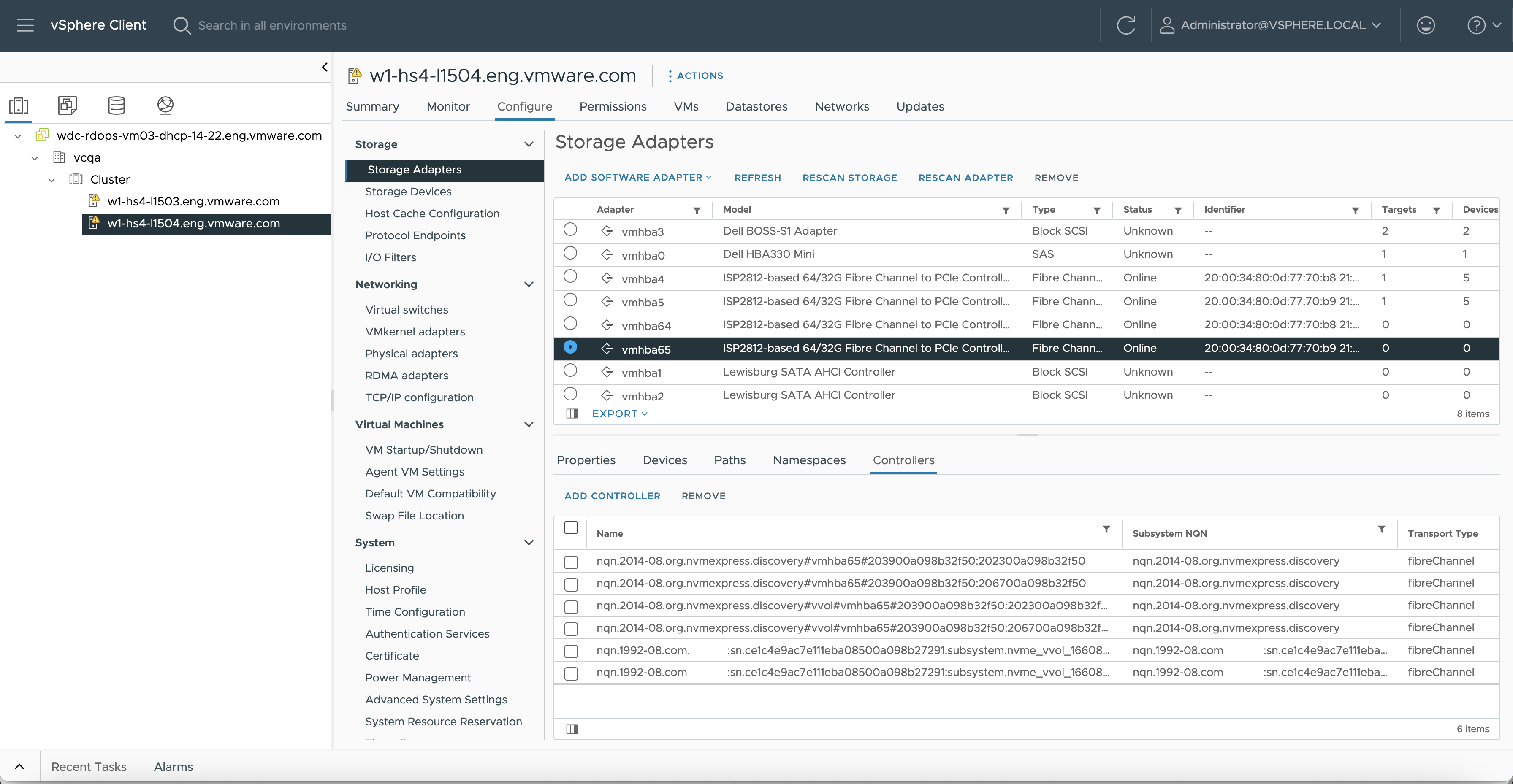1513x784 pixels.
Task: Check the first vmhba65 discovery controller ending 202300a098b32f50
Action: 571,562
